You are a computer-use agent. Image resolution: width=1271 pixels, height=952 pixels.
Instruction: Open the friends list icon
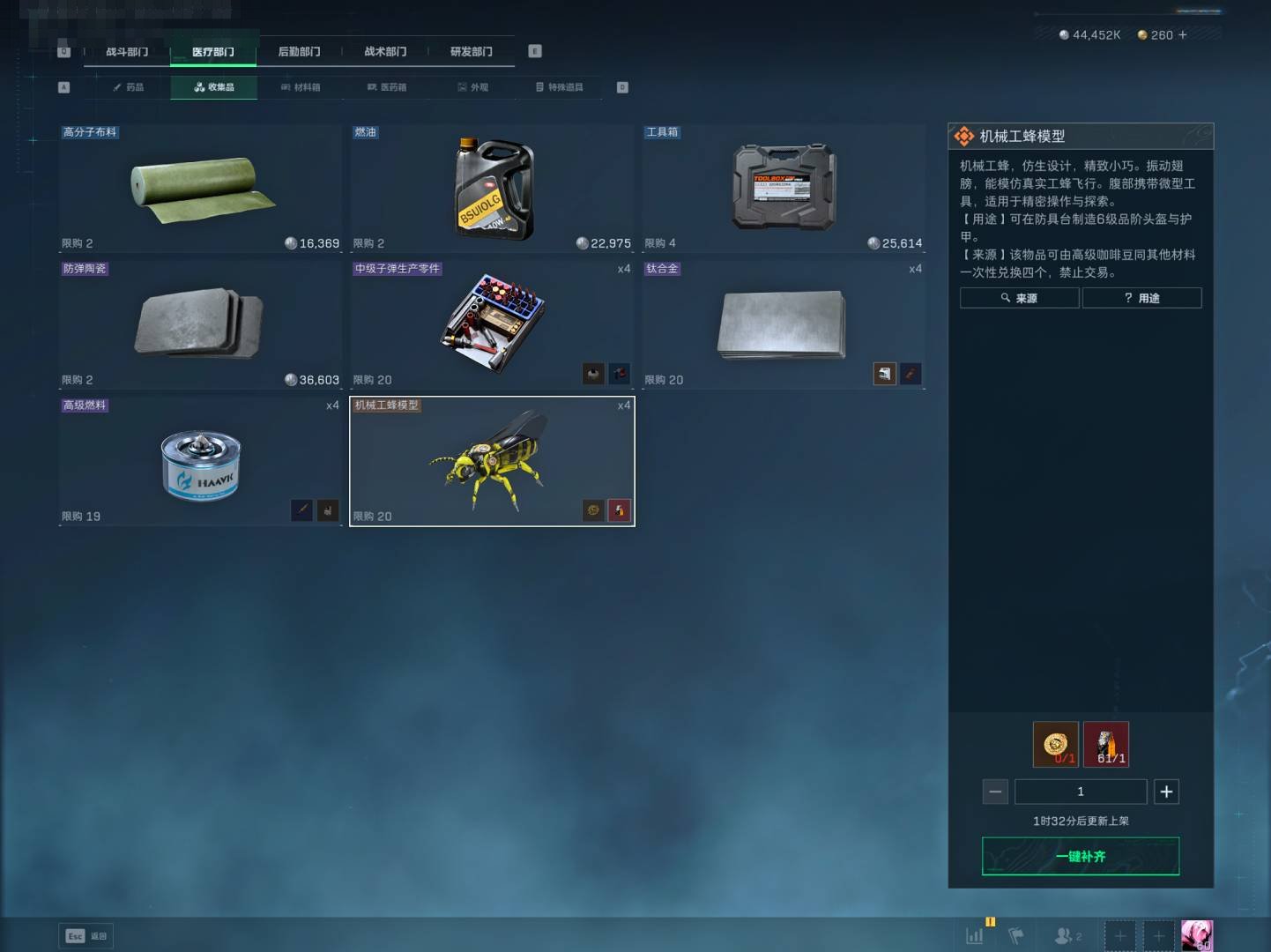coord(1067,936)
